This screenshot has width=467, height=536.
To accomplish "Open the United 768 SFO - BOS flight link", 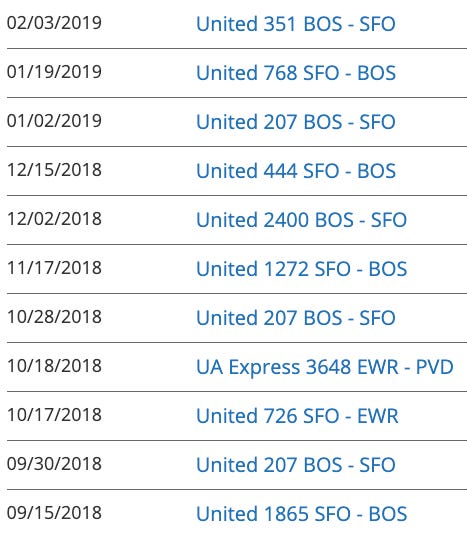I will click(296, 73).
